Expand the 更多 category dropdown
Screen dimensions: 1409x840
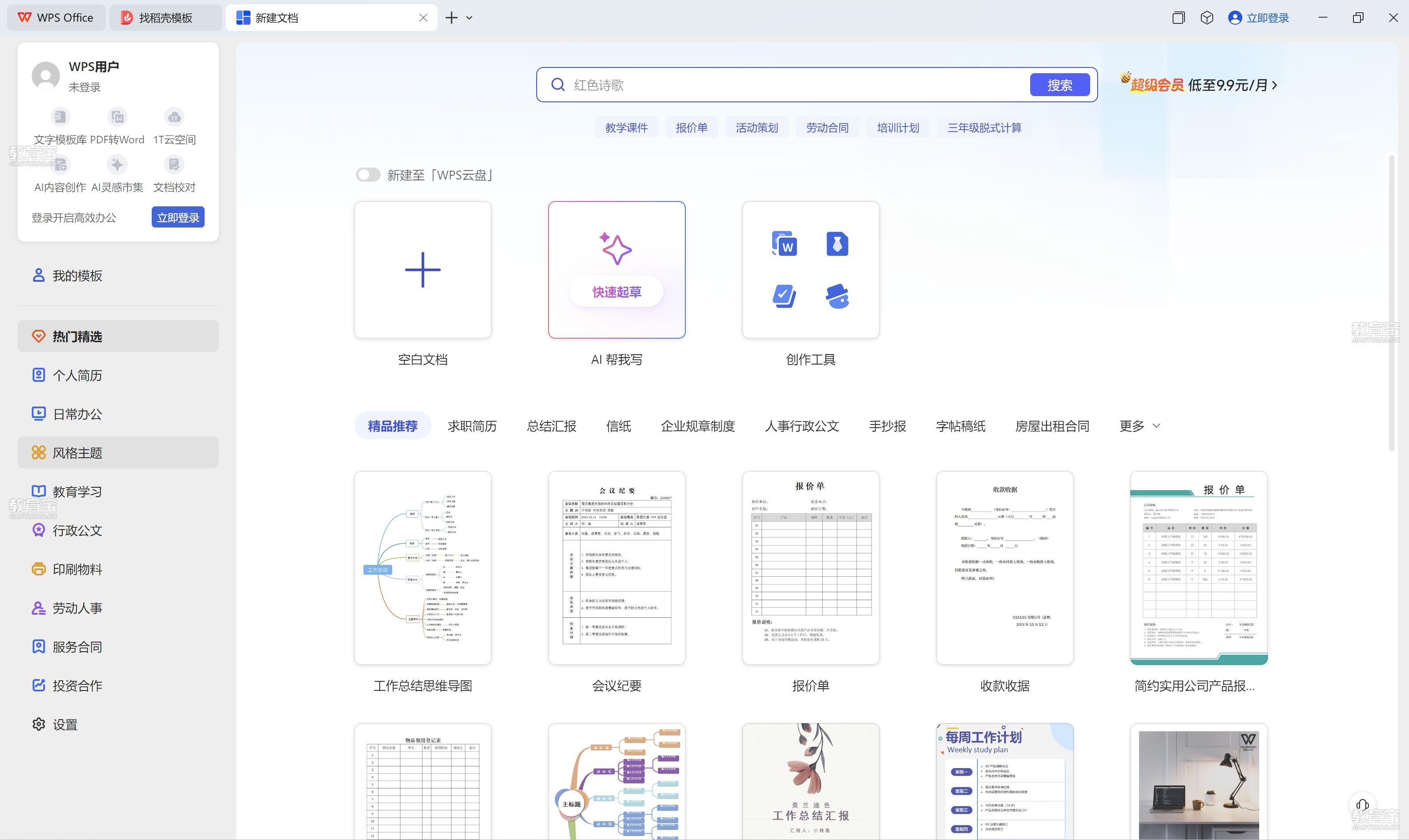(x=1140, y=426)
